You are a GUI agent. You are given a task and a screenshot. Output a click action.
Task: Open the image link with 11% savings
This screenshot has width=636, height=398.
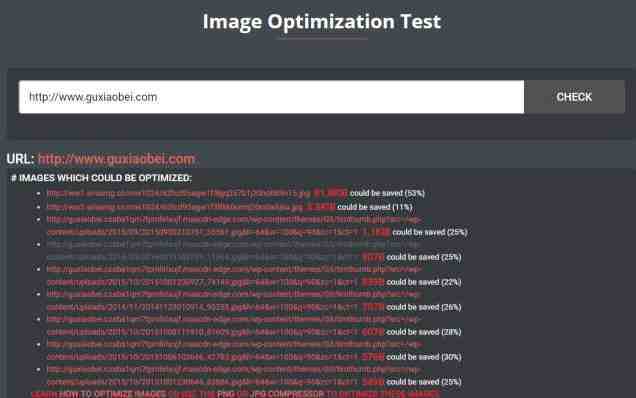175,207
